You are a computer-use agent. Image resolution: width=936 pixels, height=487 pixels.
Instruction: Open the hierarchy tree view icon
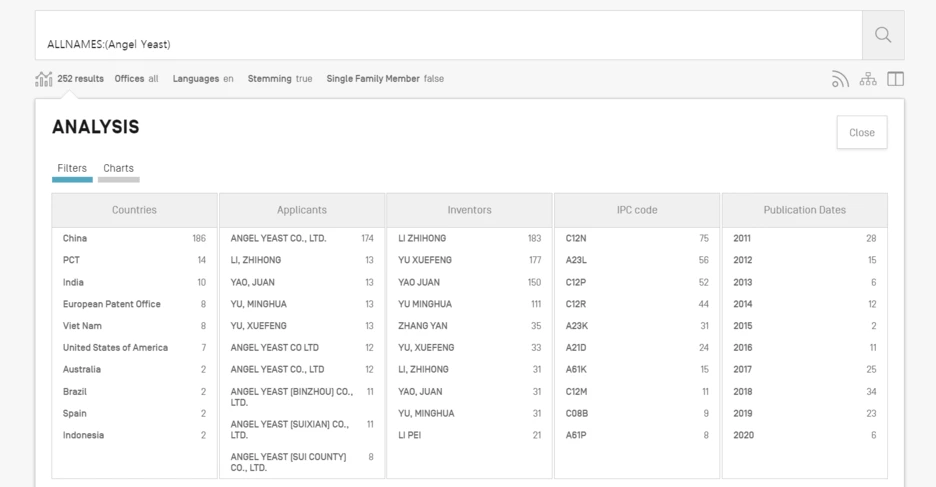click(x=868, y=79)
